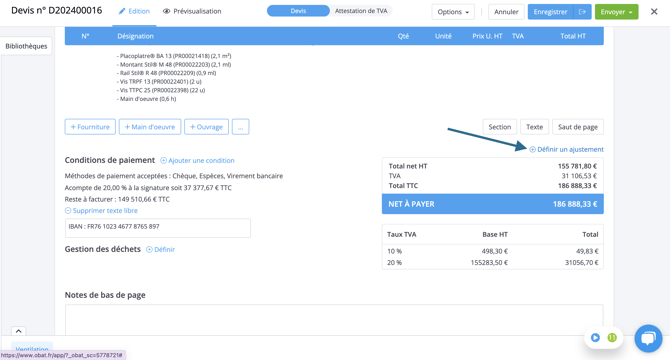Close the quote editor with the X

click(x=654, y=12)
